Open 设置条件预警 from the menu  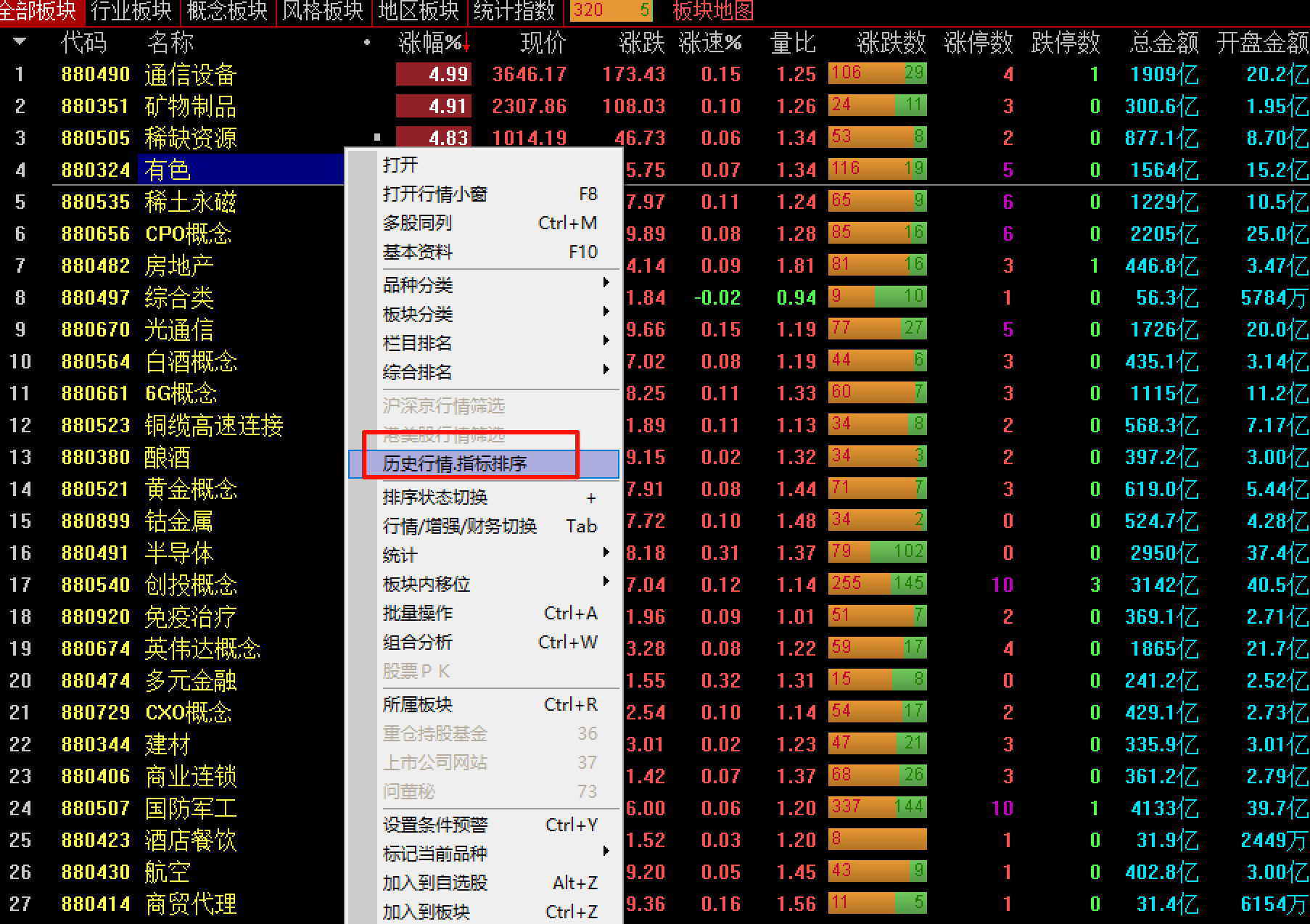(x=435, y=825)
